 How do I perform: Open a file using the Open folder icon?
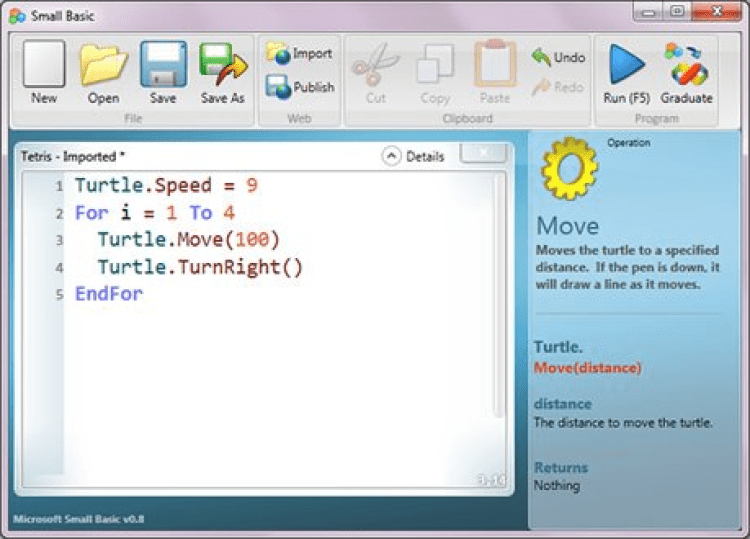[x=103, y=73]
